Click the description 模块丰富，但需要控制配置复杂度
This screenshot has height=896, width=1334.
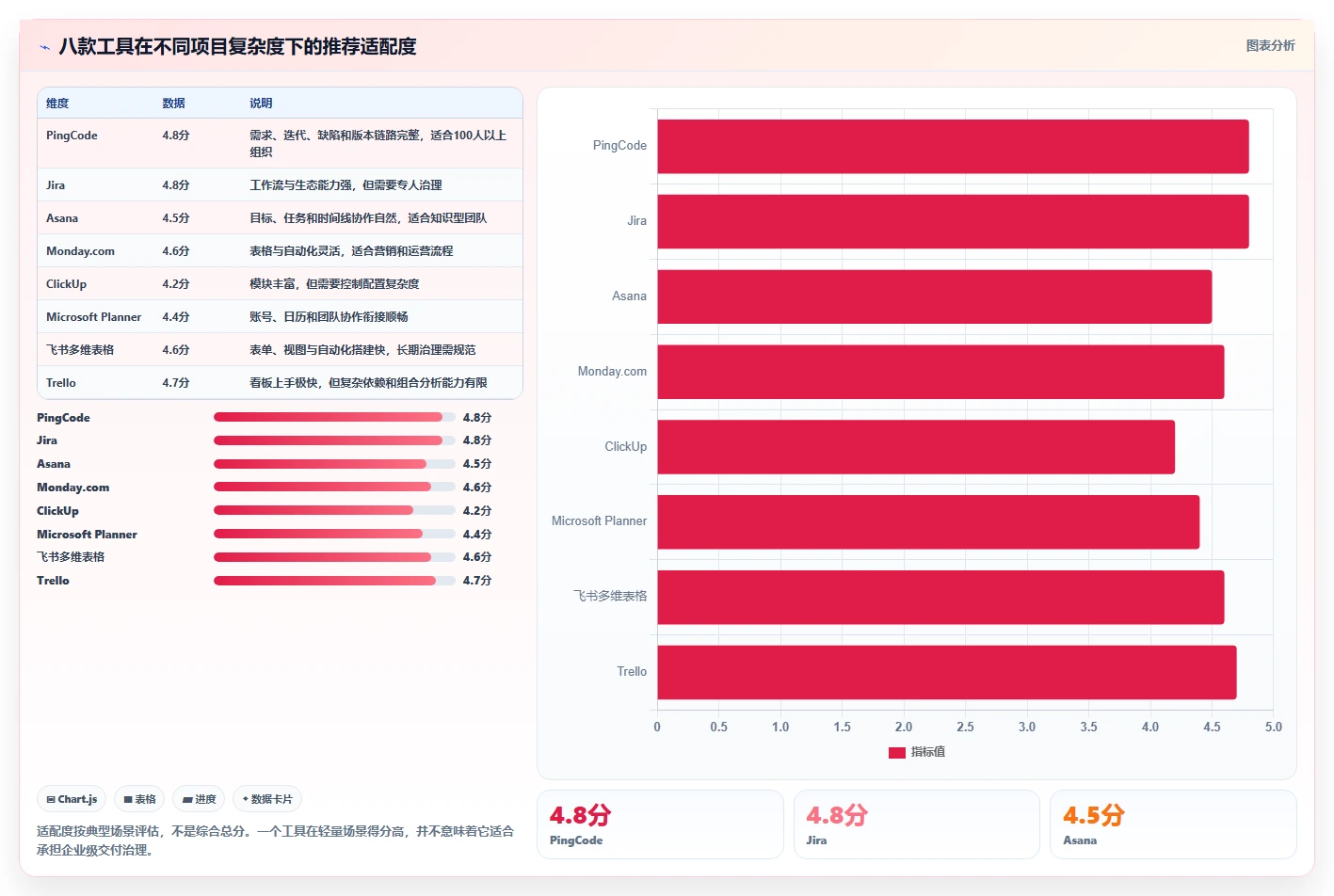pyautogui.click(x=334, y=284)
